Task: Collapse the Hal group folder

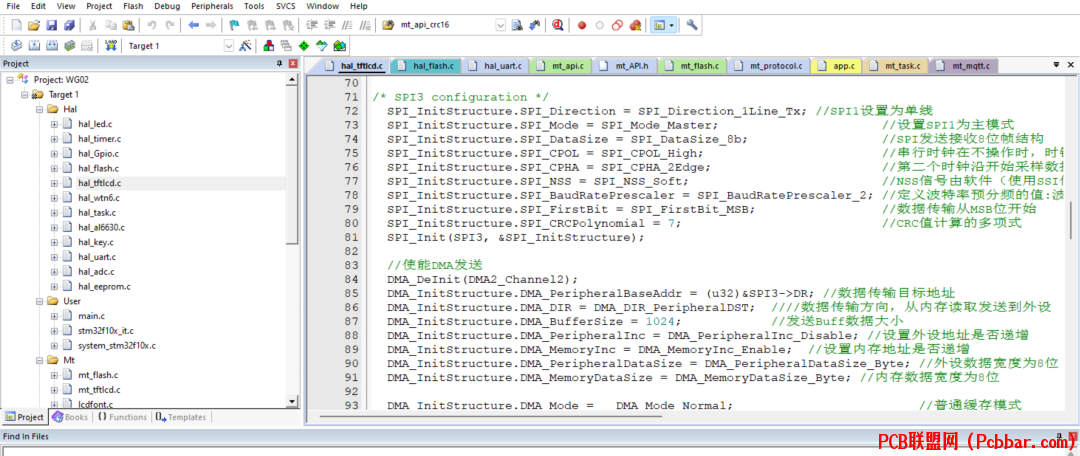Action: (x=39, y=109)
